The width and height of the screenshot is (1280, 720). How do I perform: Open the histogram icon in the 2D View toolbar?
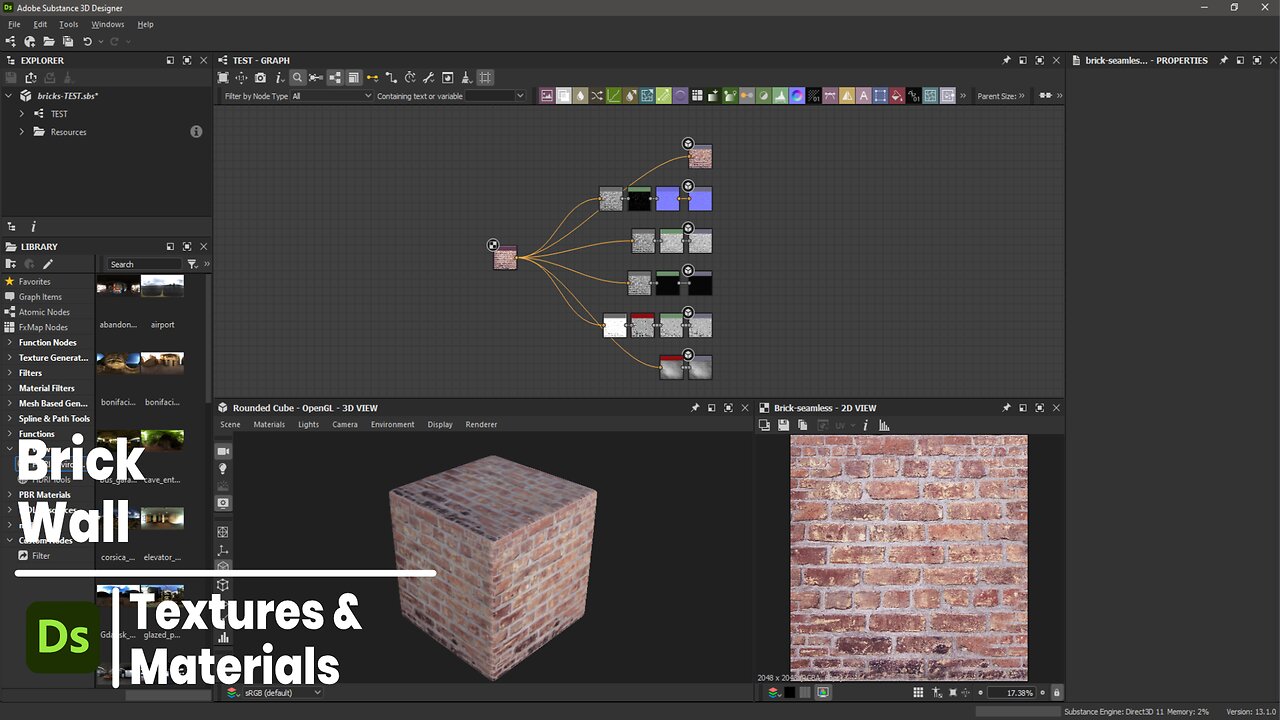tap(884, 425)
